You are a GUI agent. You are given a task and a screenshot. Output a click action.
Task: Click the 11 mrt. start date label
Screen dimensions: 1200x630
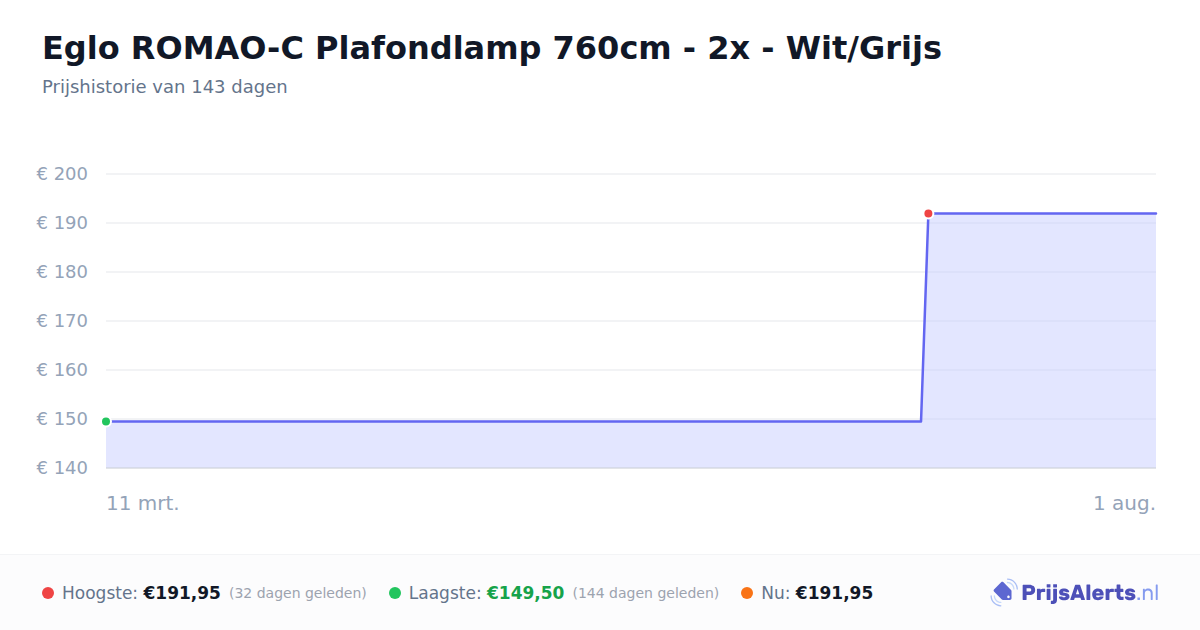point(143,503)
